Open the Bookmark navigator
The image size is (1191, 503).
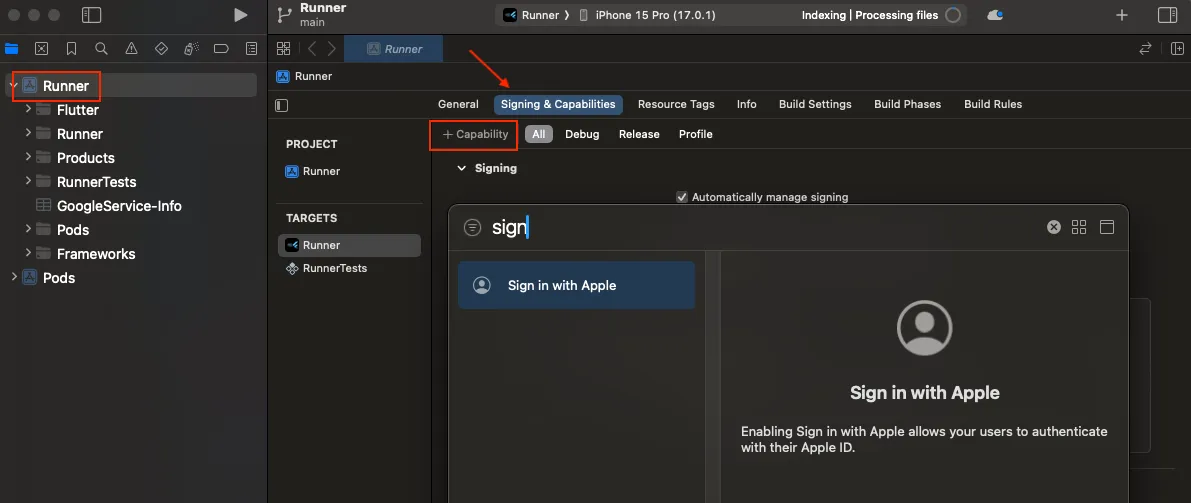(71, 49)
